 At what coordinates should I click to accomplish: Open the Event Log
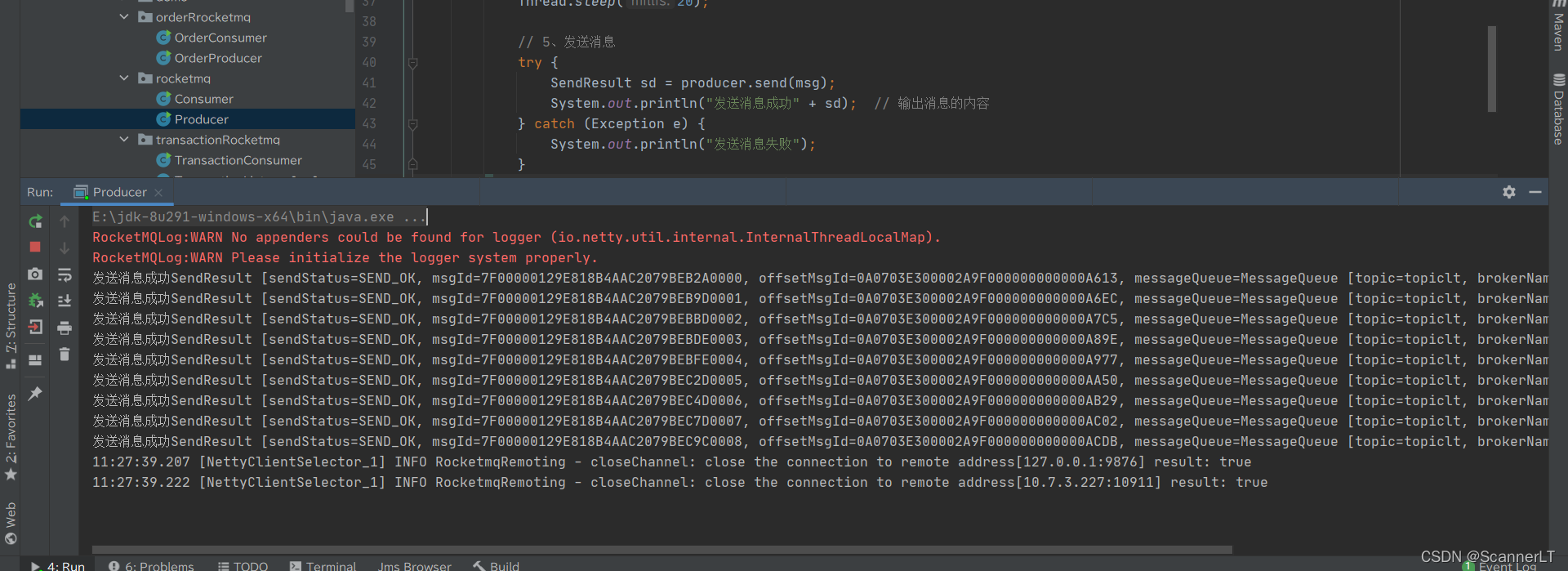1499,566
